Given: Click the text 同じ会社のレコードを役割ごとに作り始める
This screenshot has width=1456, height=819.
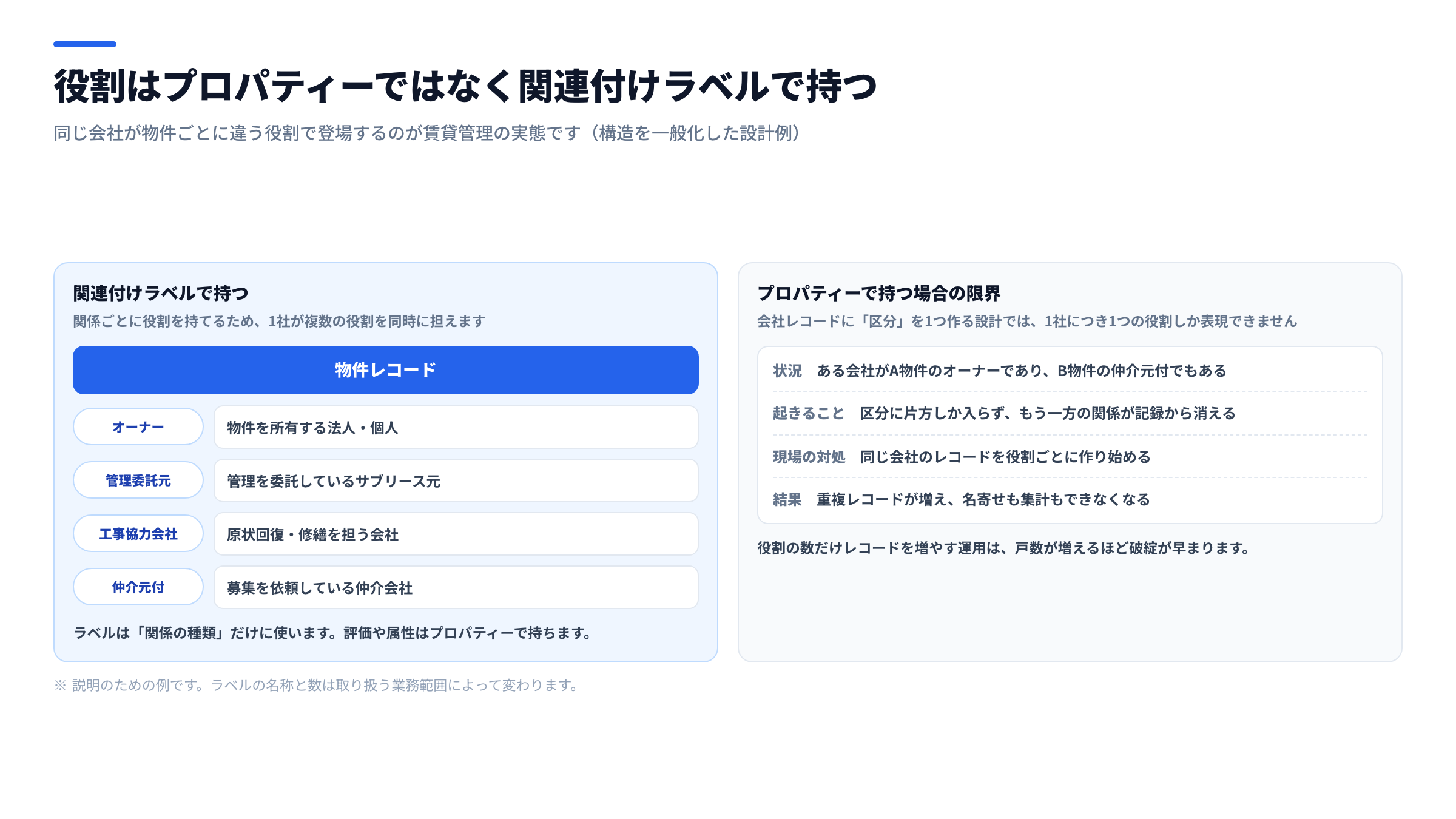Looking at the screenshot, I should coord(1005,457).
